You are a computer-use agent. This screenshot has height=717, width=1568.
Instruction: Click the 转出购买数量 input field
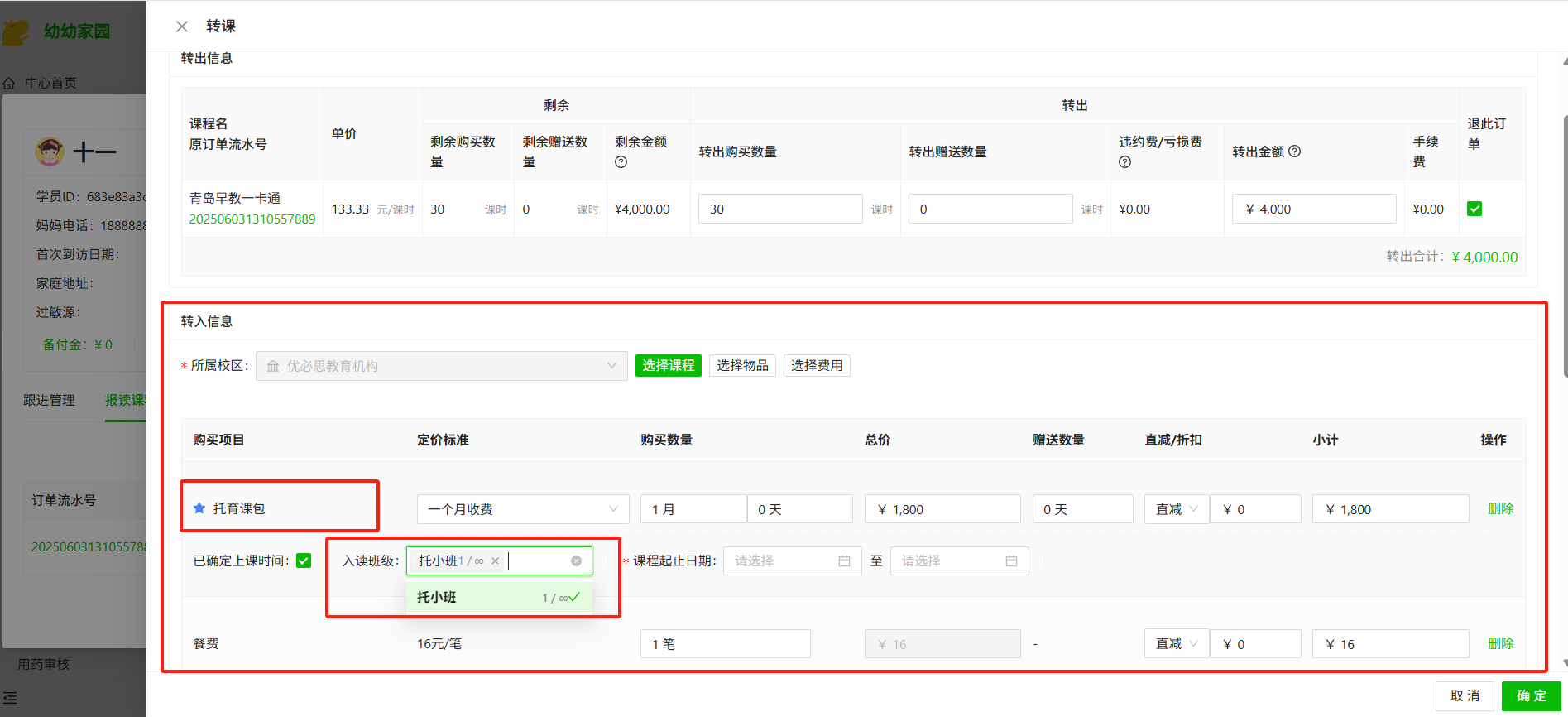coord(779,209)
